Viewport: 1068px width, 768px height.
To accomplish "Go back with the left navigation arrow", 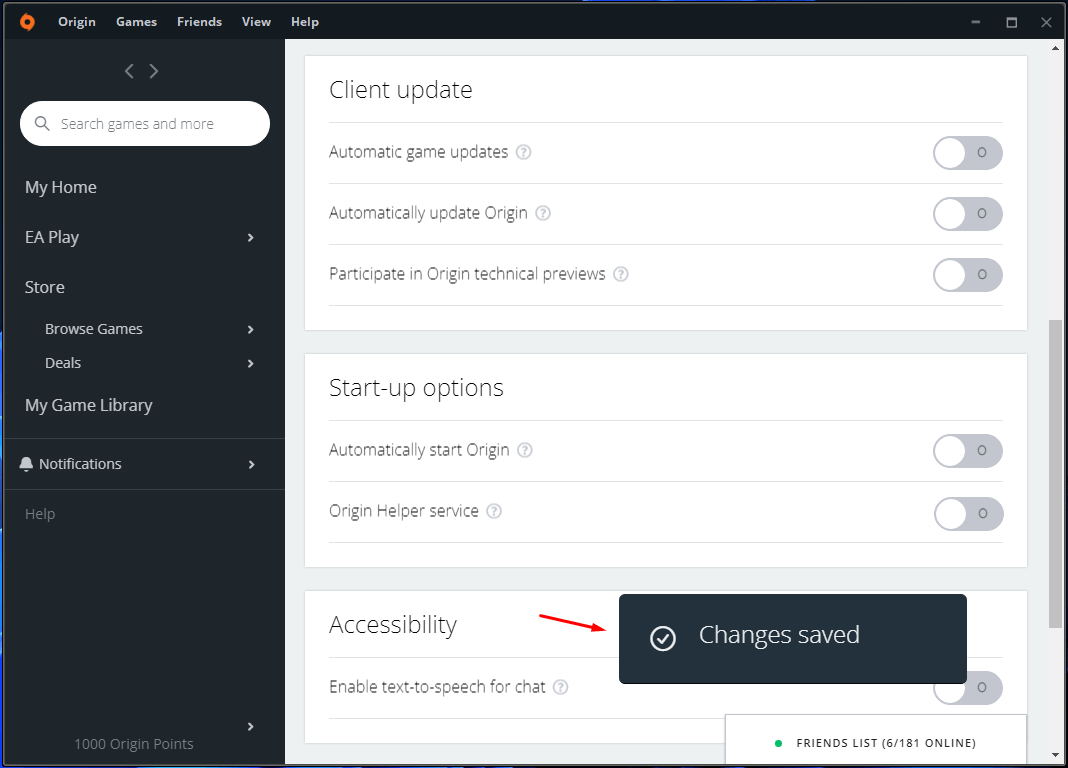I will click(129, 71).
